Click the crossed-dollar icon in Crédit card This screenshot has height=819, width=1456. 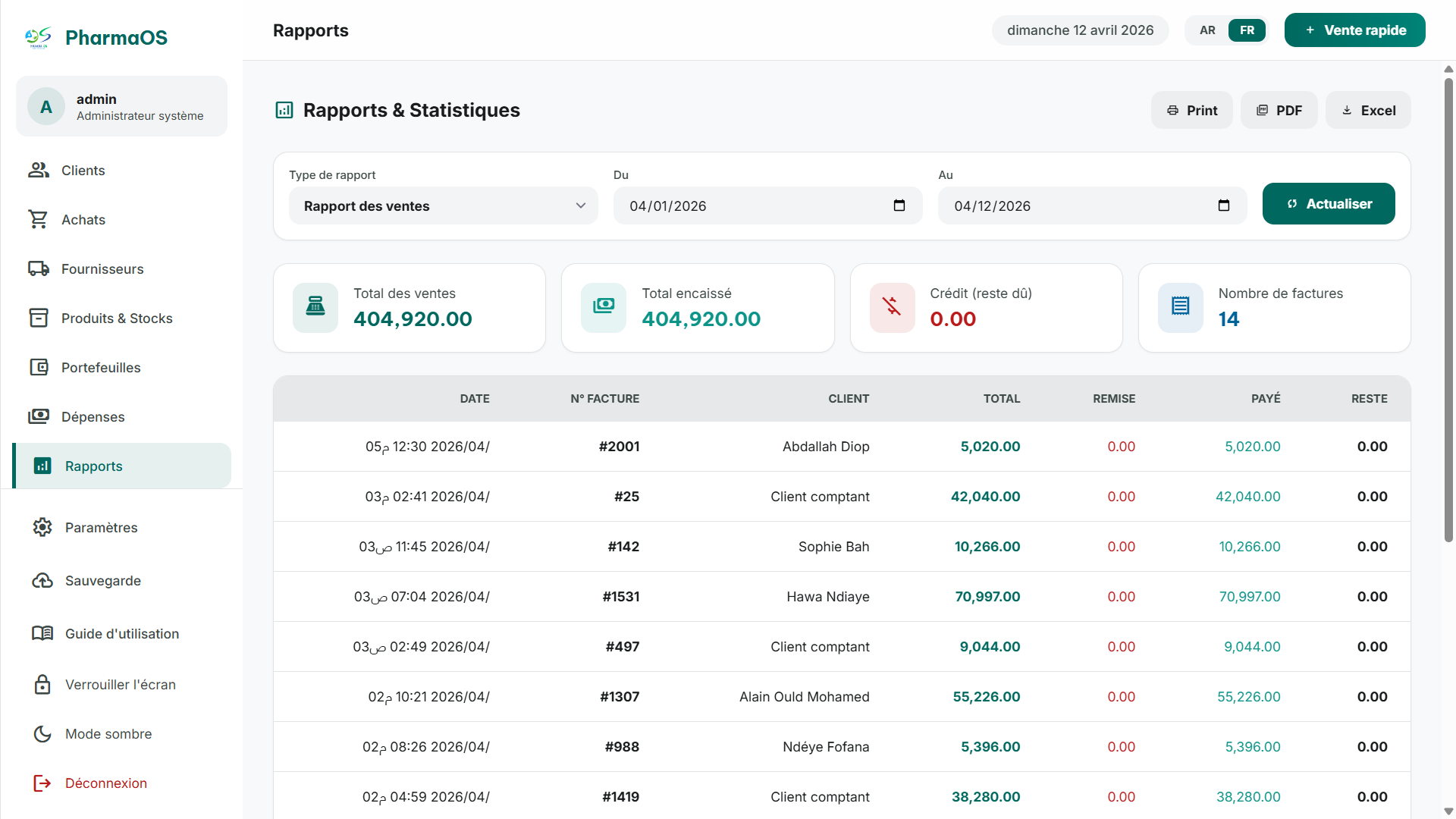pos(892,307)
